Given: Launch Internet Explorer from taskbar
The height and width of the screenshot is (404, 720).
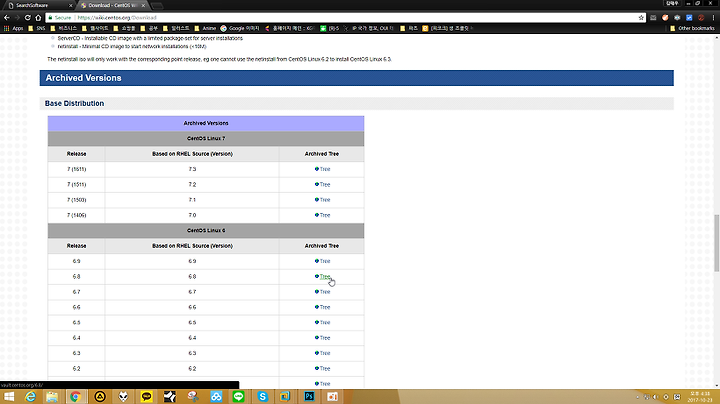Looking at the screenshot, I should pyautogui.click(x=30, y=397).
